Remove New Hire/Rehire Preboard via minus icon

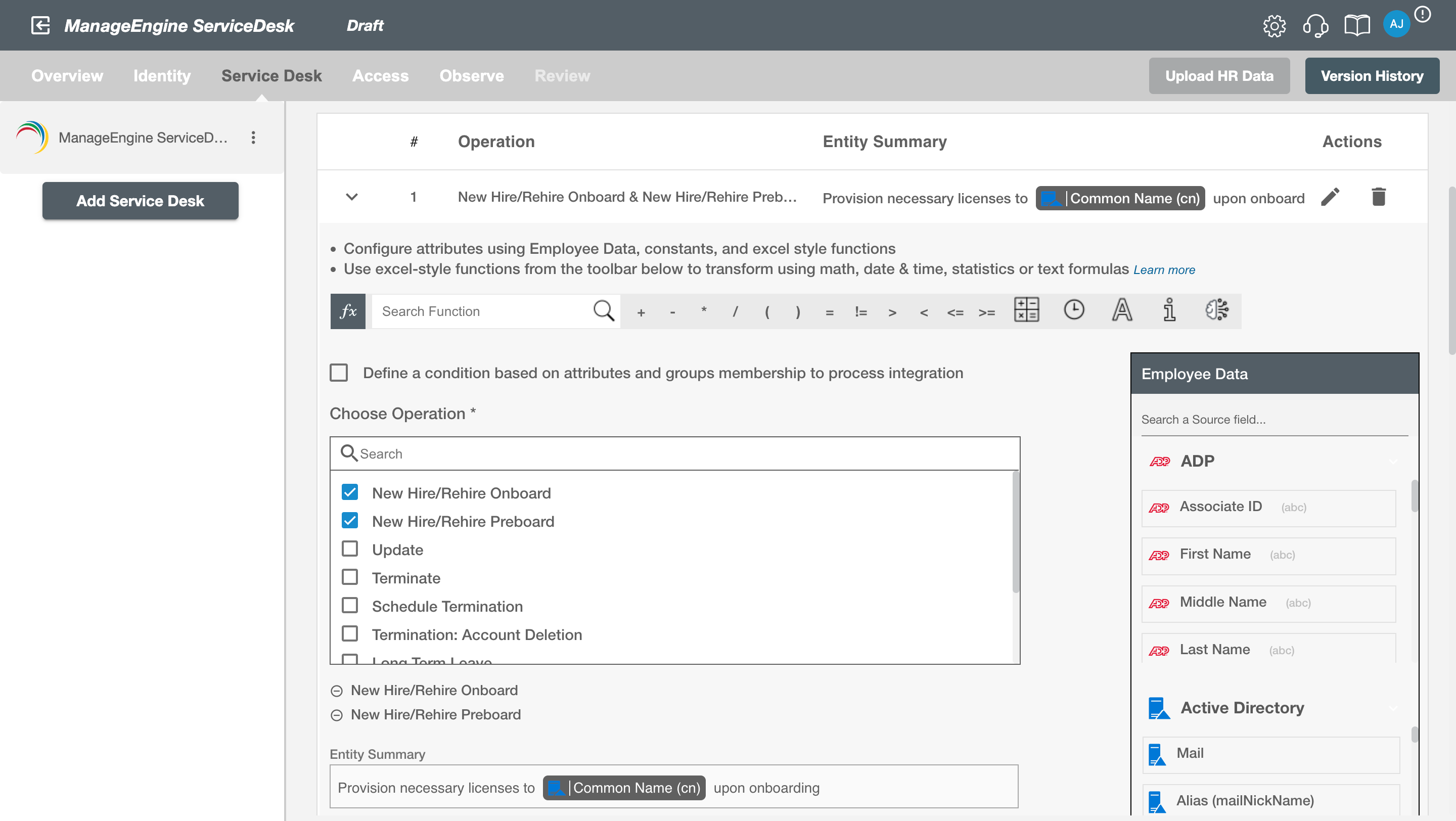pyautogui.click(x=337, y=715)
